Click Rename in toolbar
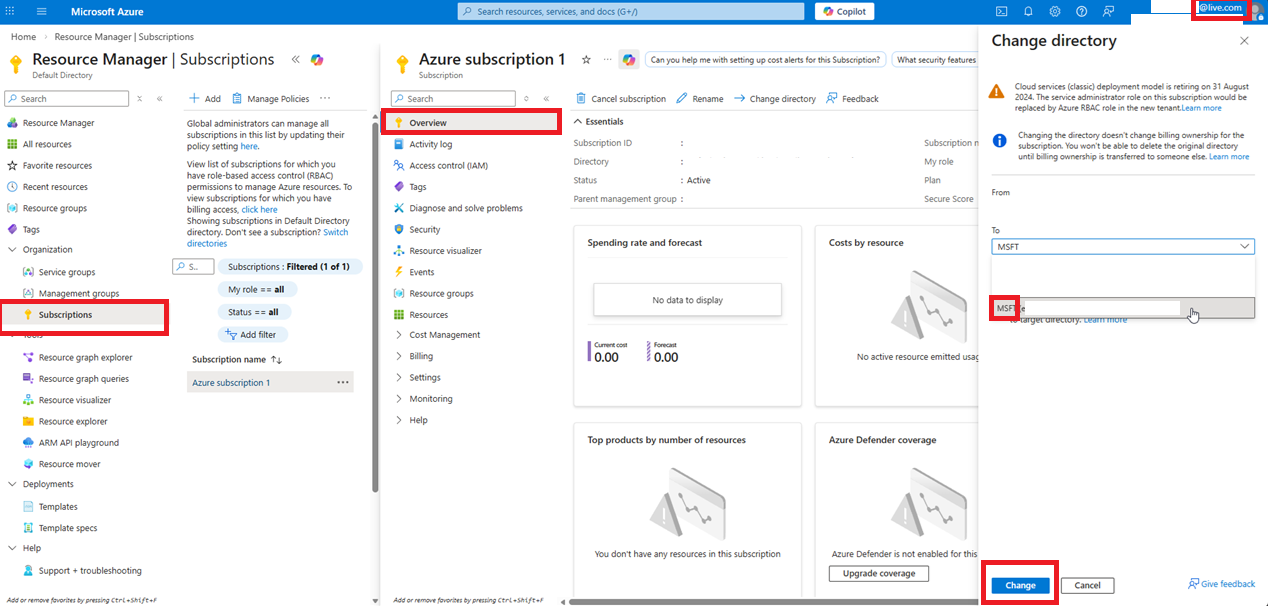Screen dimensions: 1268x606 coord(700,99)
